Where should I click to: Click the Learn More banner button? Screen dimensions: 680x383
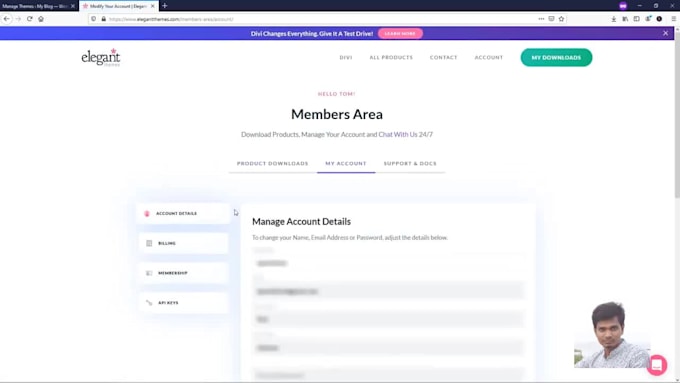(x=400, y=33)
